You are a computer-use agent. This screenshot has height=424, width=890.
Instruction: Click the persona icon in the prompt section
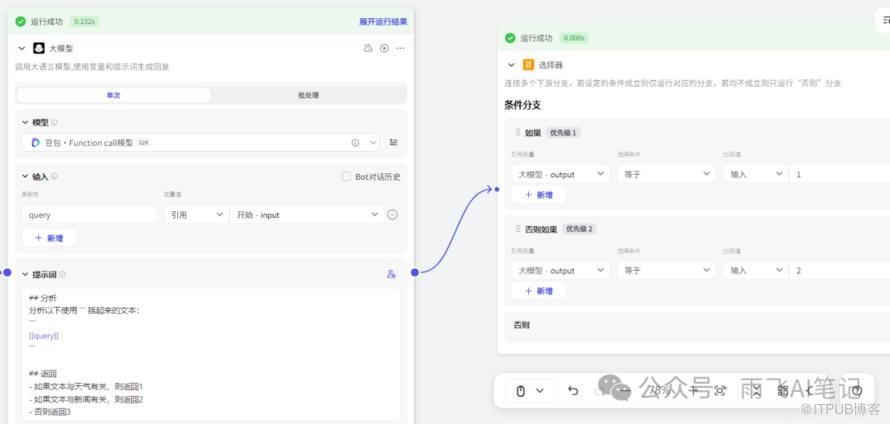tap(391, 274)
